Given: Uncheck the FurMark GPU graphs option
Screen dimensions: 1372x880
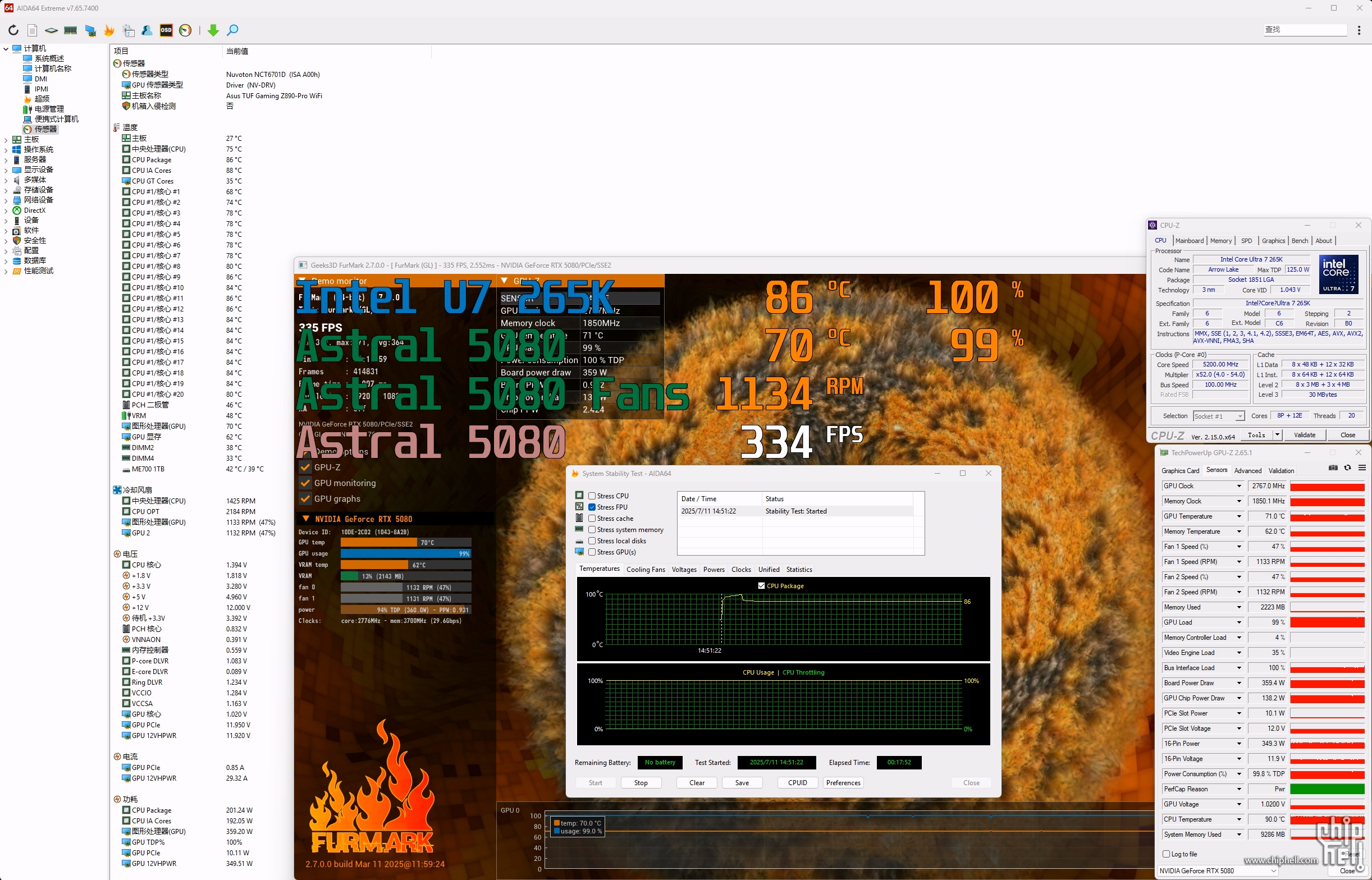Looking at the screenshot, I should 305,499.
